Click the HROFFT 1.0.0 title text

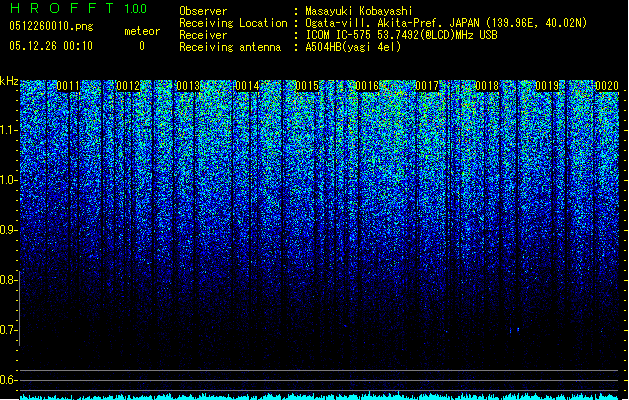[78, 8]
